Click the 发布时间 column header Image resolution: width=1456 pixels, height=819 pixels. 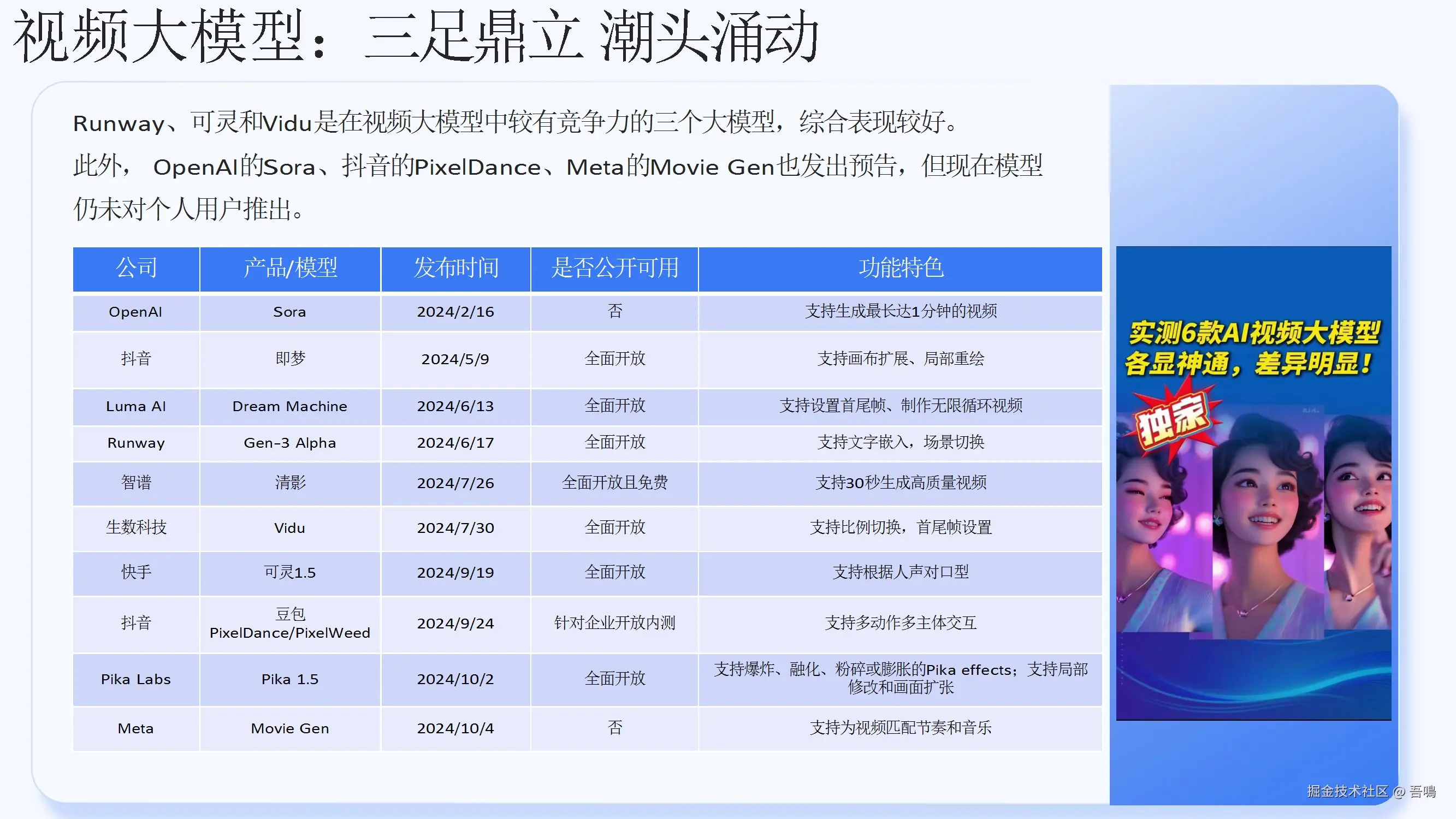tap(455, 268)
